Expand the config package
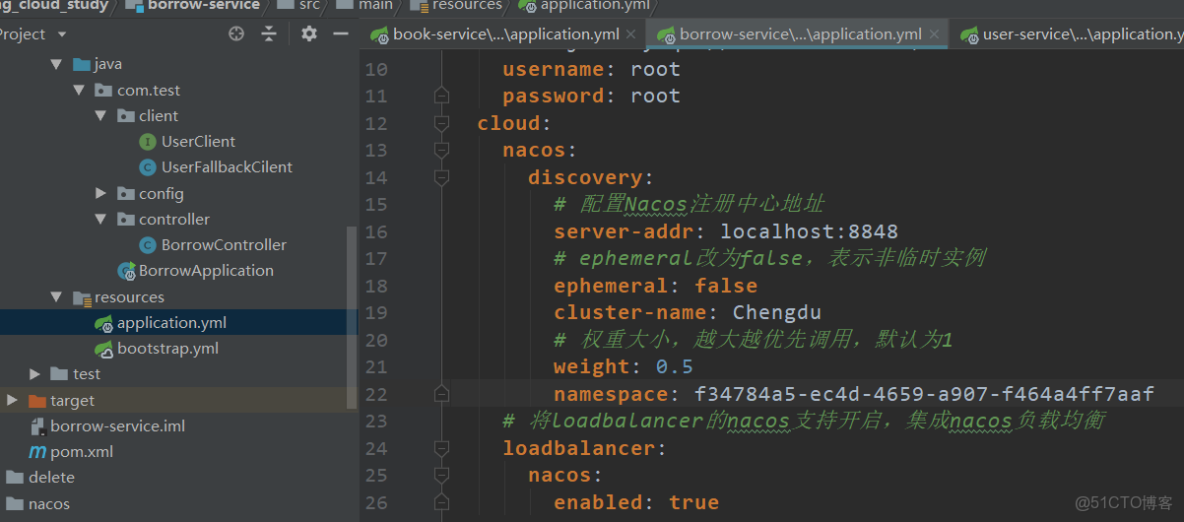 (x=100, y=194)
